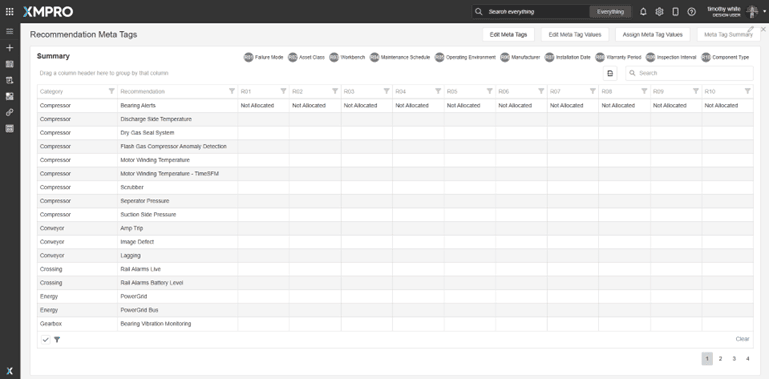The width and height of the screenshot is (769, 379).
Task: Open filter for R04 column
Action: pos(438,91)
